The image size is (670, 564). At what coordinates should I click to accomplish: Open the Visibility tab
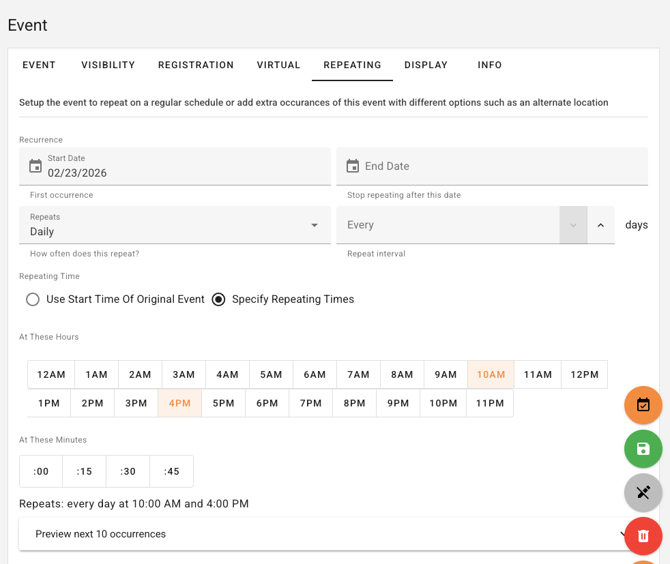pos(108,65)
